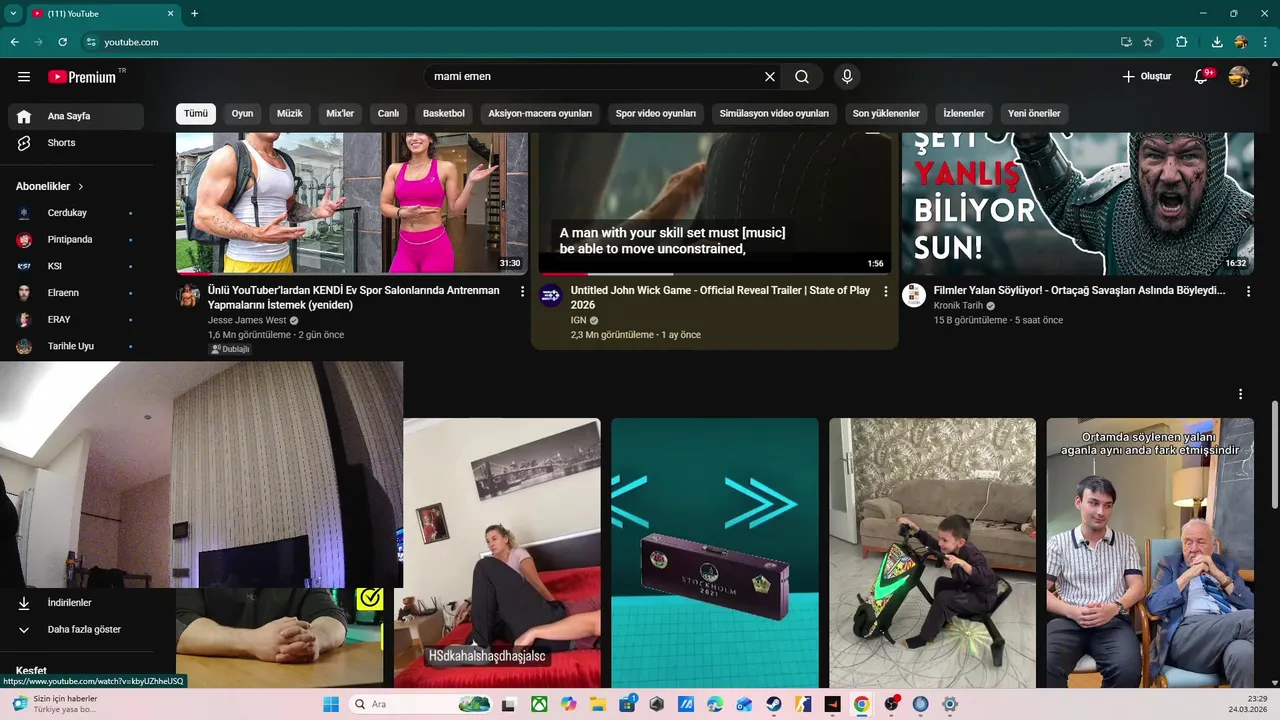The width and height of the screenshot is (1280, 720).
Task: Open the Shorts shelf three-dot menu
Action: coord(1240,394)
